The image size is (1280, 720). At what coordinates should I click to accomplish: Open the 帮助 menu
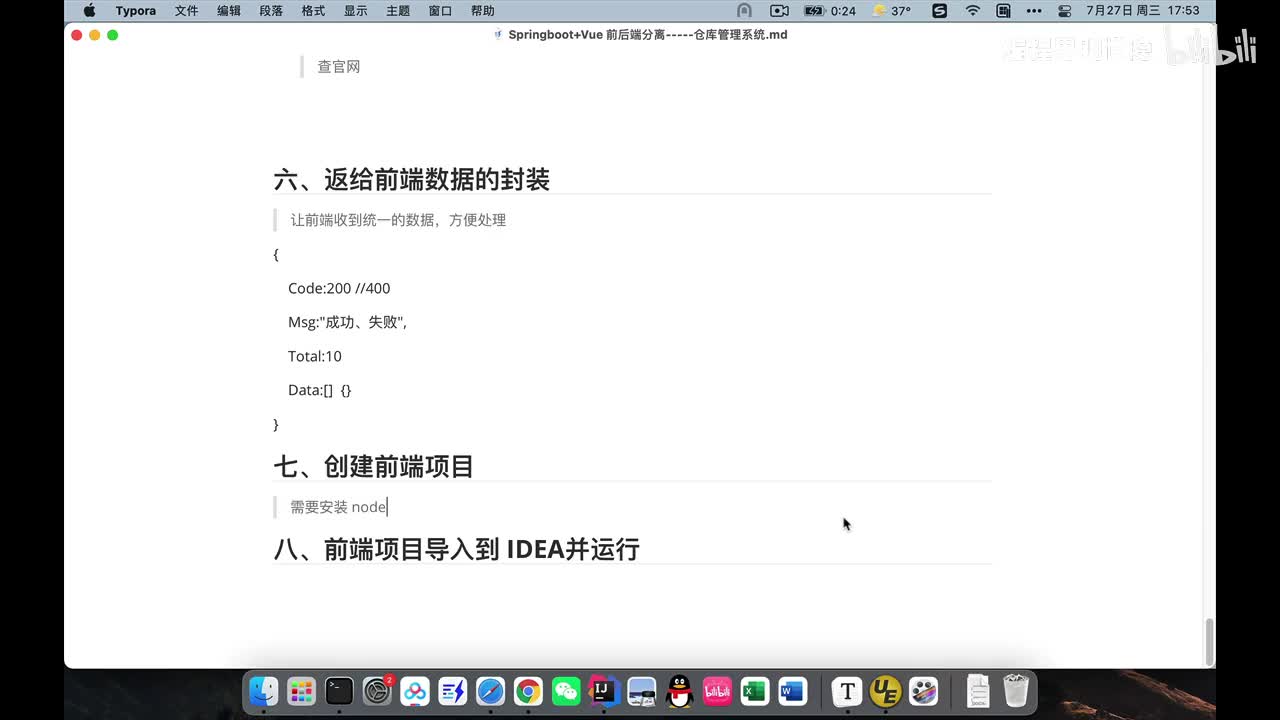click(x=482, y=11)
